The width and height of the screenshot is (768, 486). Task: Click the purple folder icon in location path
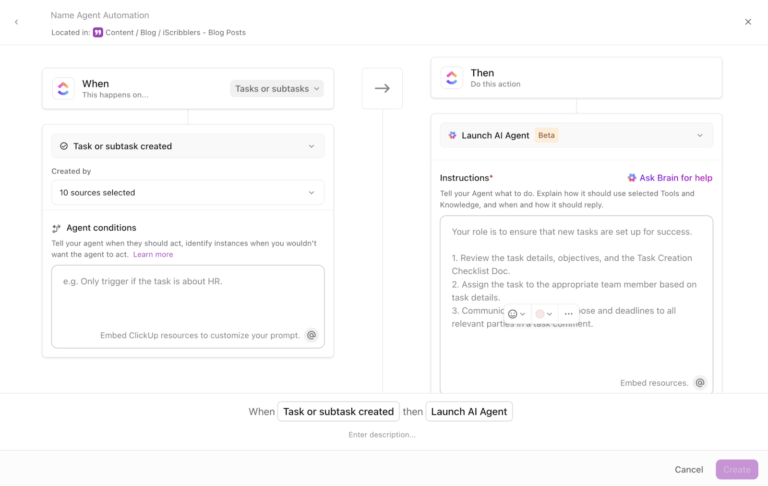[x=98, y=32]
